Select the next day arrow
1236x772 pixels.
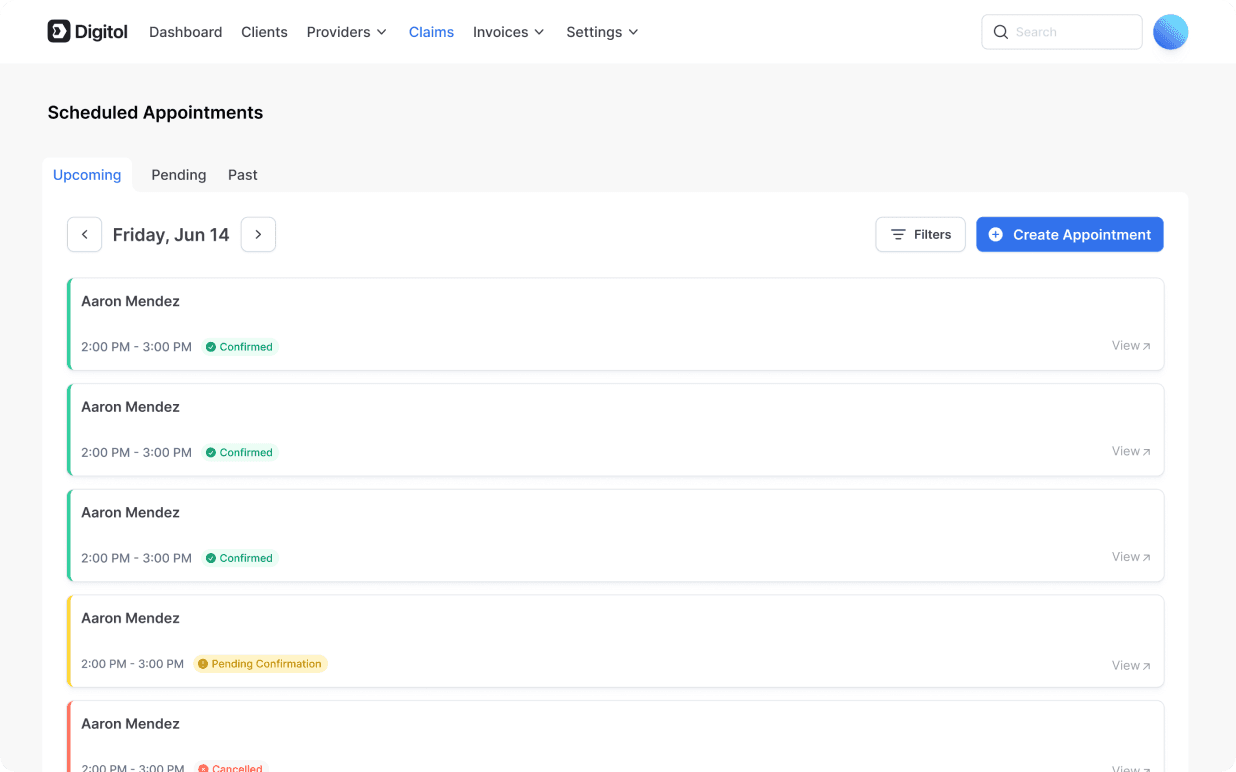[258, 234]
